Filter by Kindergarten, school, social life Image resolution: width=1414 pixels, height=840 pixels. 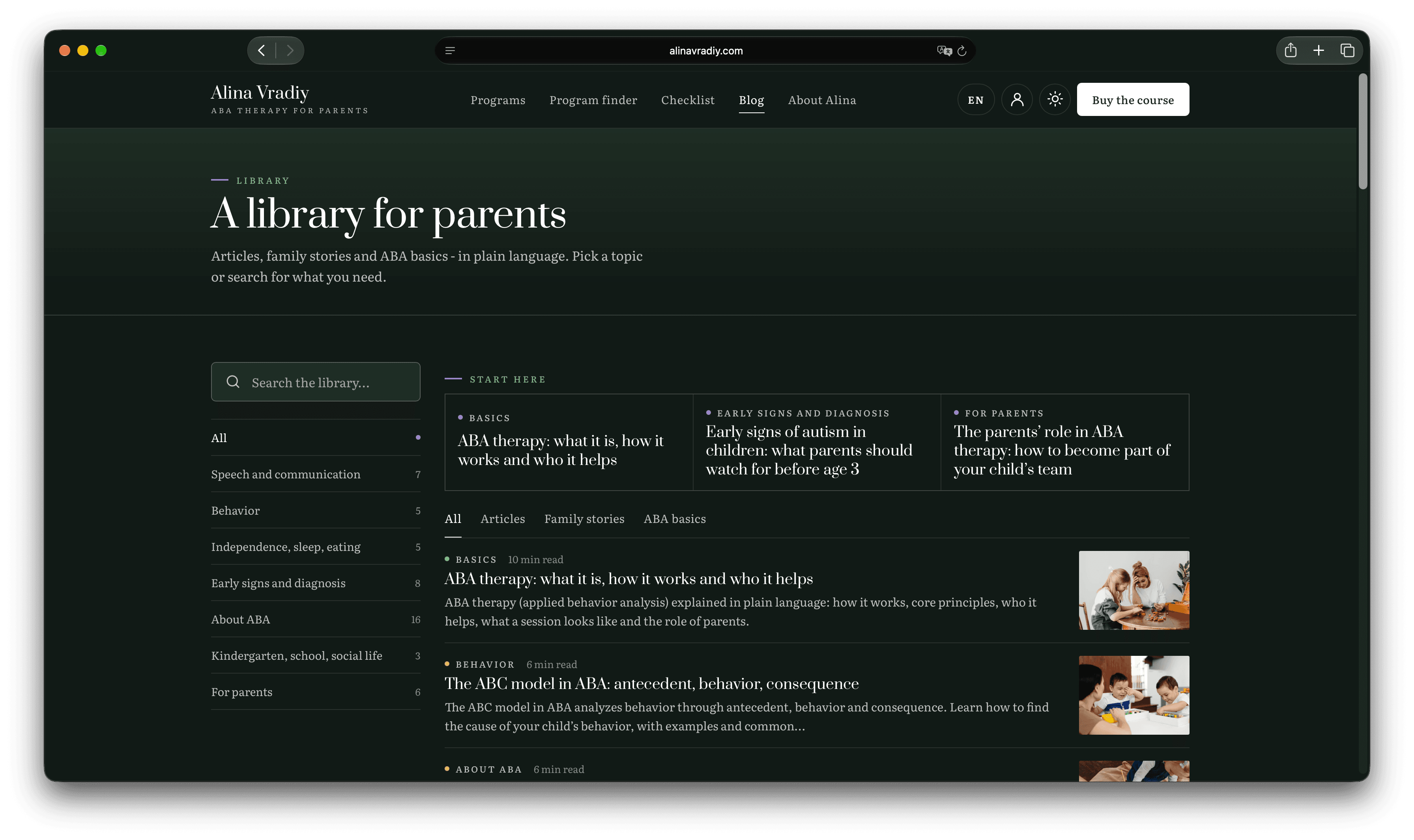point(315,655)
